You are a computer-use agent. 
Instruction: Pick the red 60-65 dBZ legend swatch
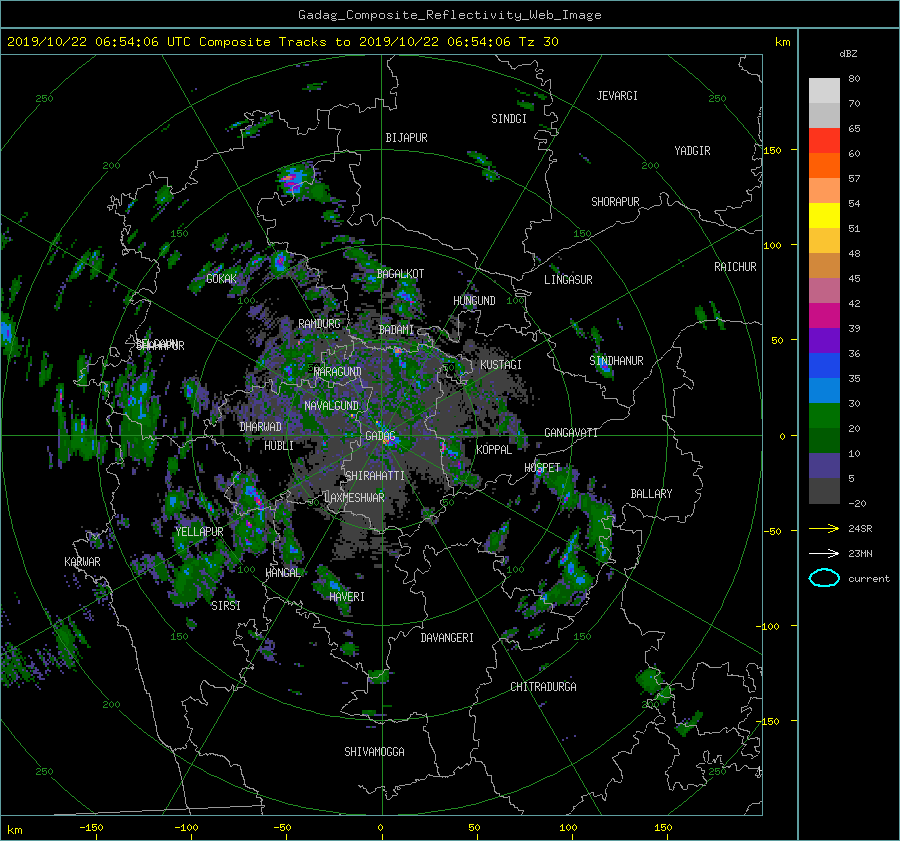(x=824, y=140)
